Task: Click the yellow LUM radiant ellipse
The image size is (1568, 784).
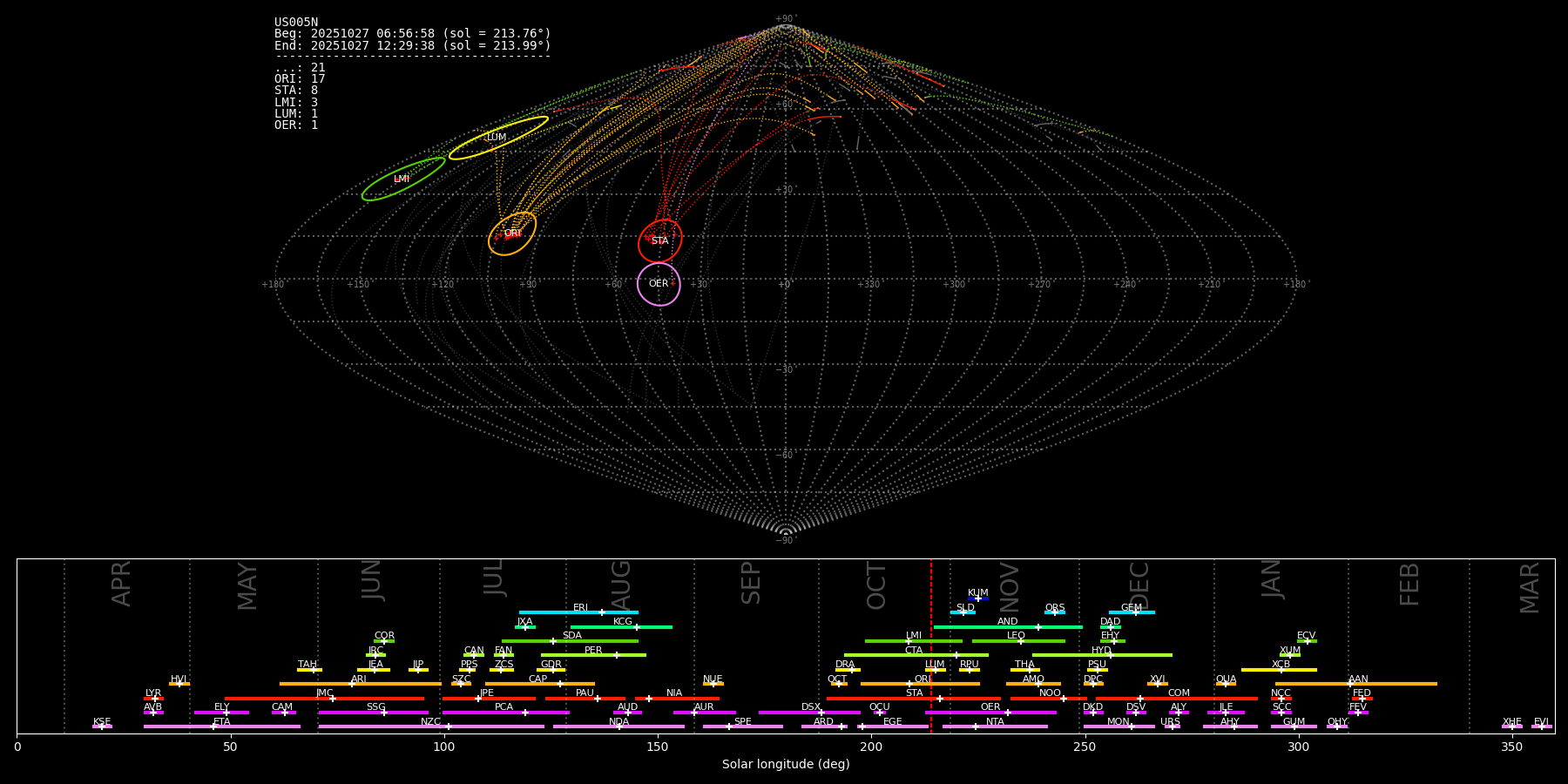Action: click(x=497, y=138)
